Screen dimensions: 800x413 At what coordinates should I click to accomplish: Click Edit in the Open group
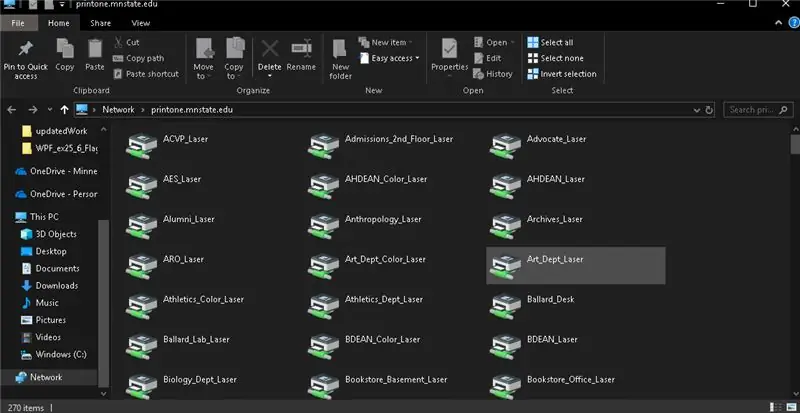487,58
